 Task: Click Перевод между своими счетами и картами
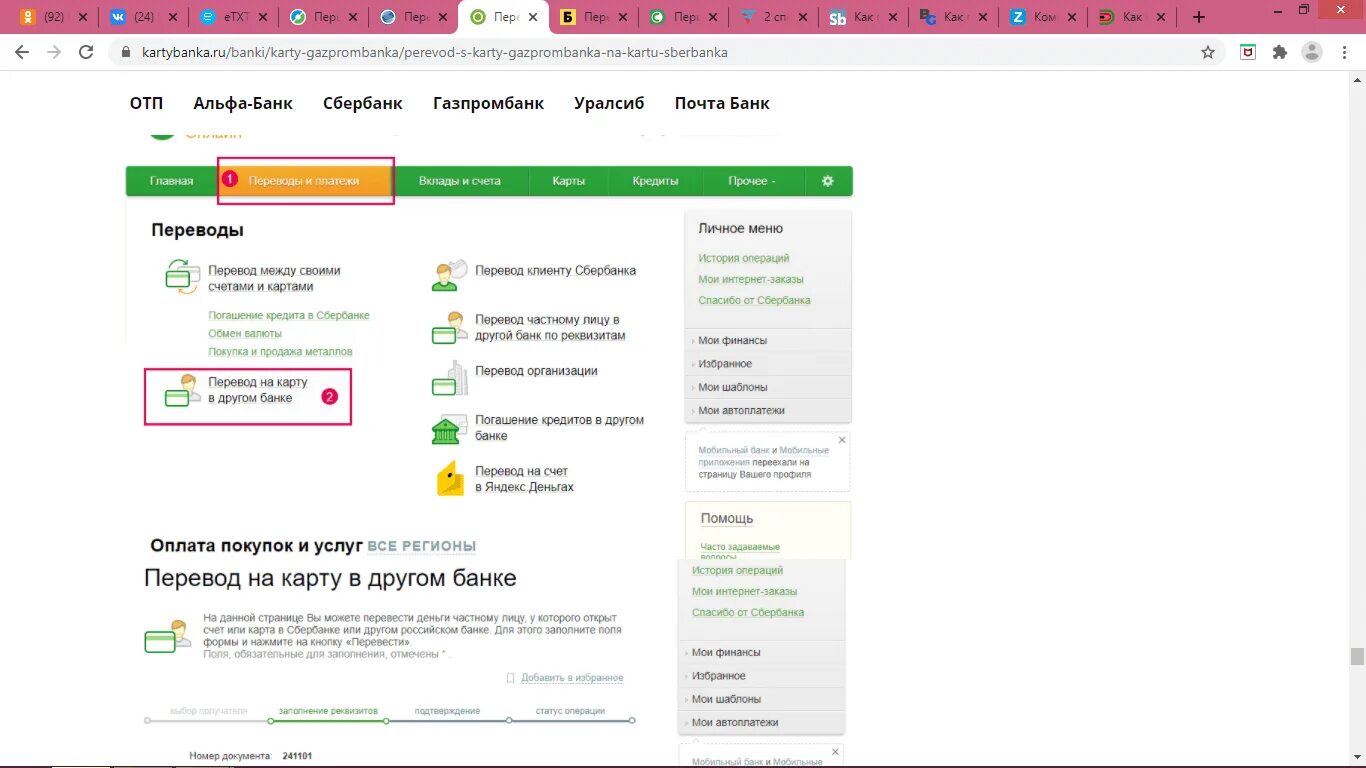[x=274, y=278]
